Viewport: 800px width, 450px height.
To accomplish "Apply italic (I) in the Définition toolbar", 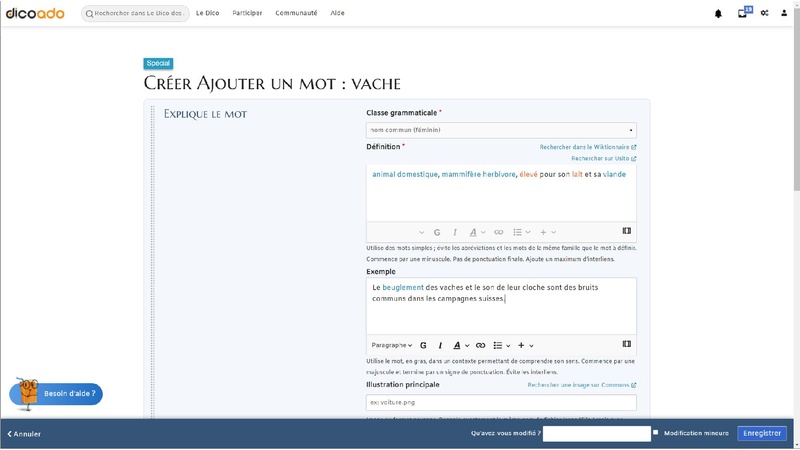I will point(455,232).
